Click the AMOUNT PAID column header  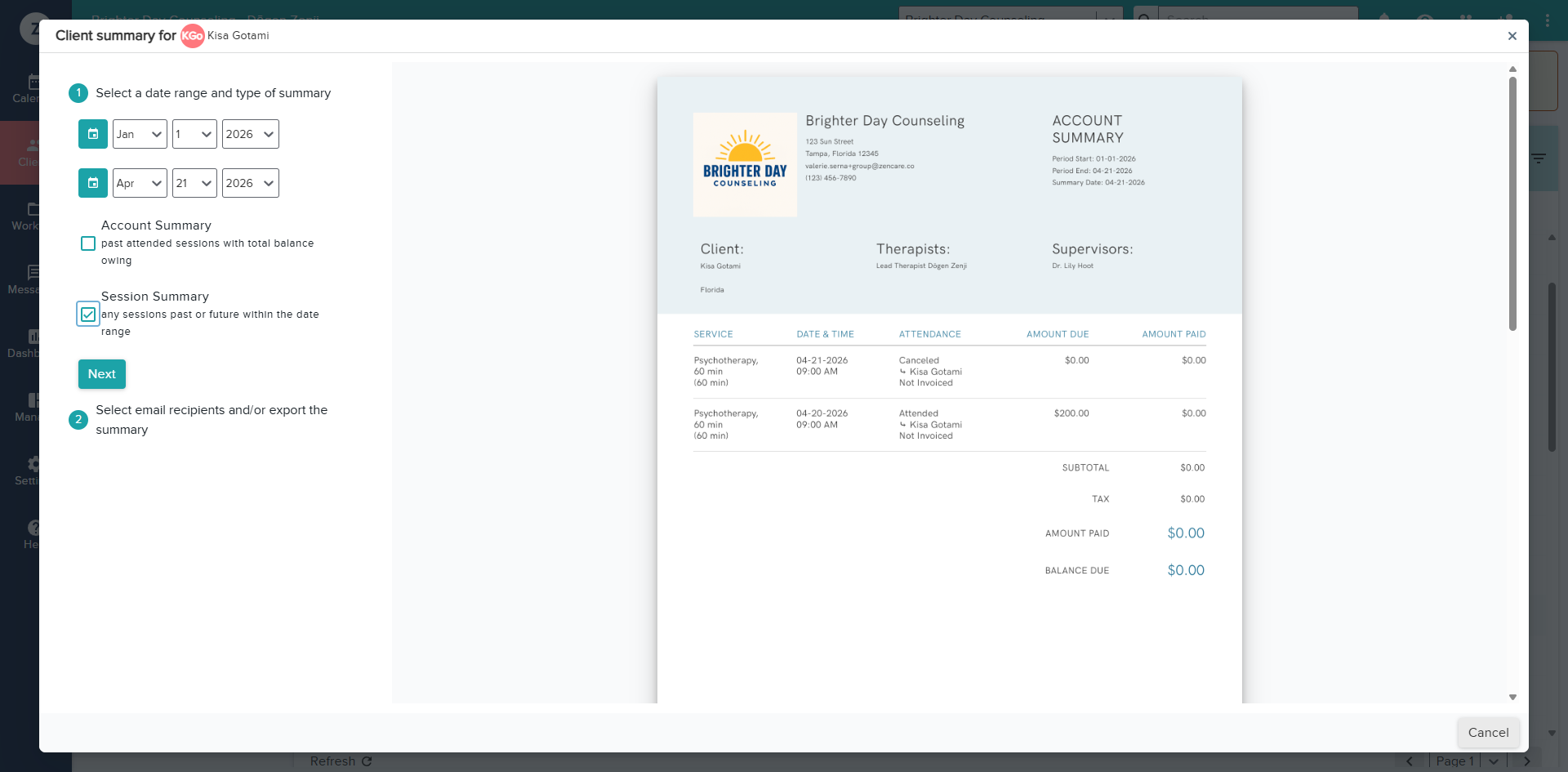click(x=1174, y=334)
